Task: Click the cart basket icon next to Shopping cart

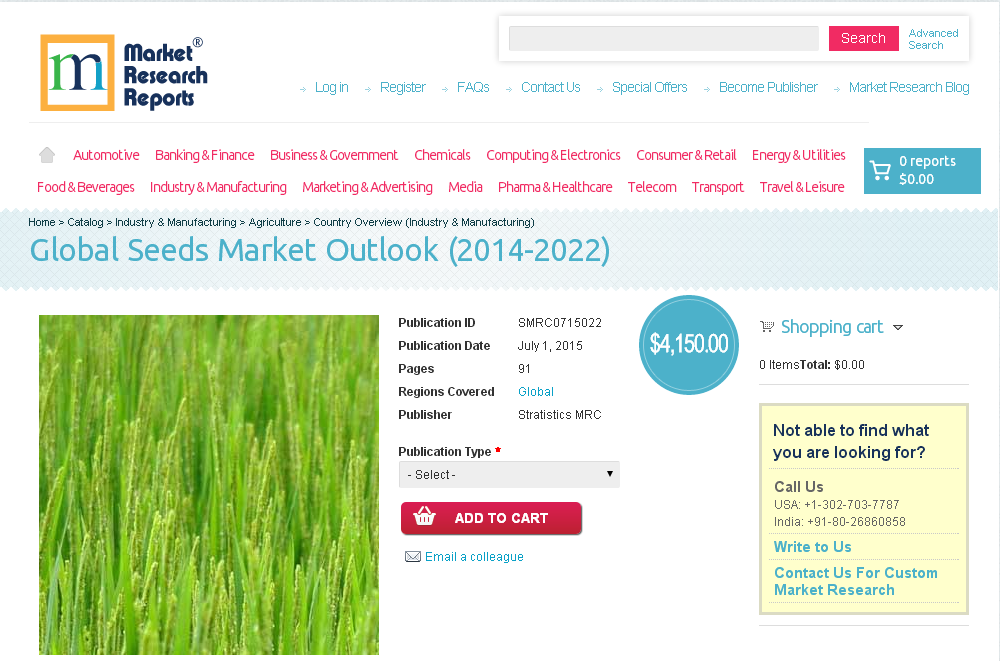Action: 767,326
